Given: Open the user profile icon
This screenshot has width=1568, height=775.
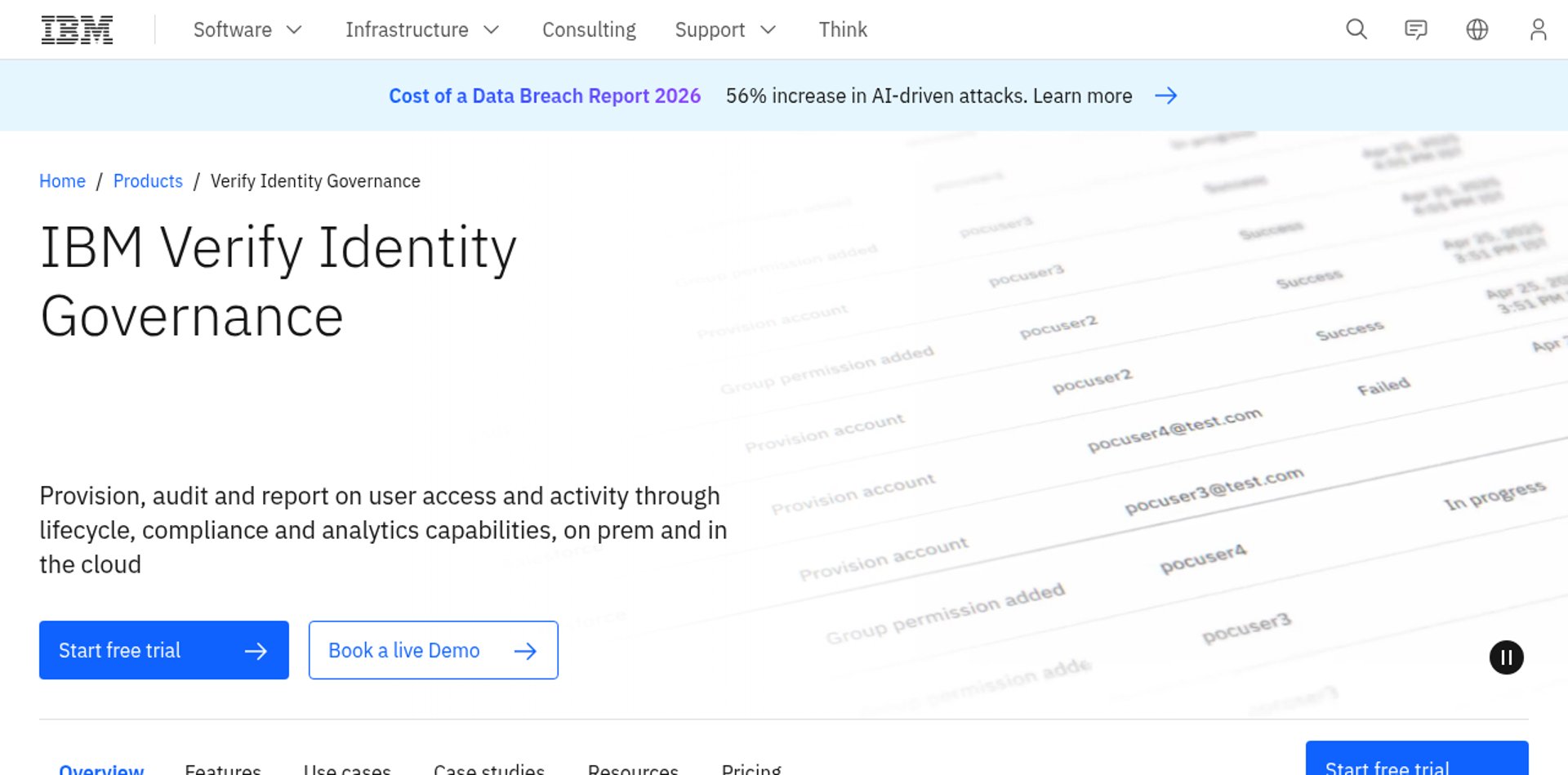Looking at the screenshot, I should pyautogui.click(x=1539, y=29).
